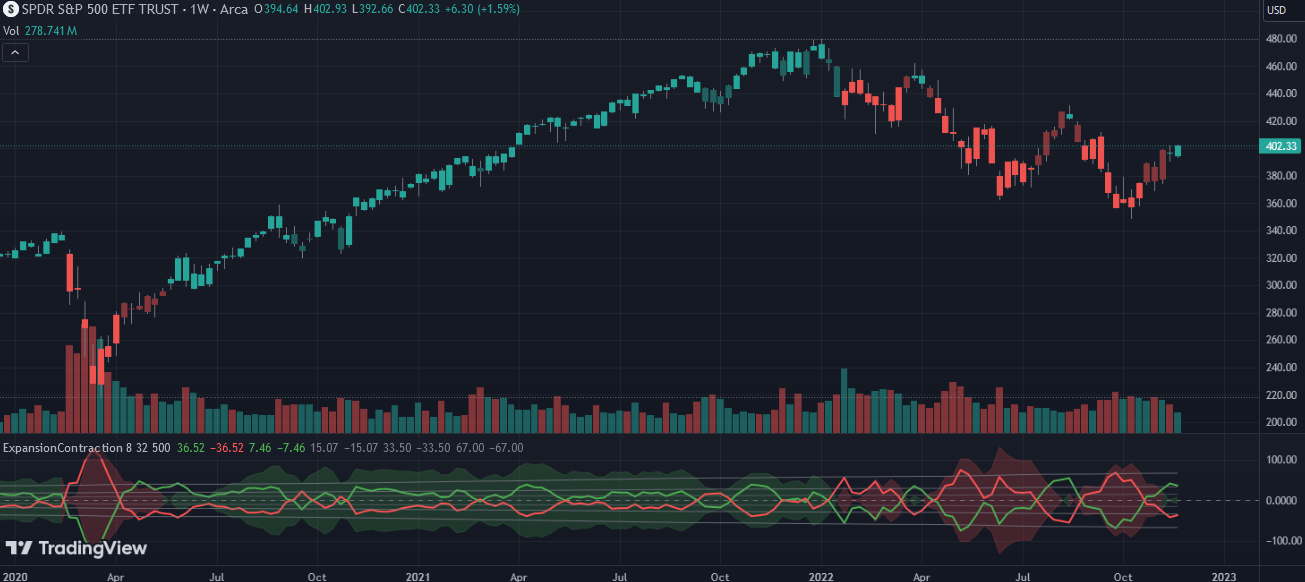
Task: Click the 260.00 price axis label
Action: pyautogui.click(x=1281, y=340)
